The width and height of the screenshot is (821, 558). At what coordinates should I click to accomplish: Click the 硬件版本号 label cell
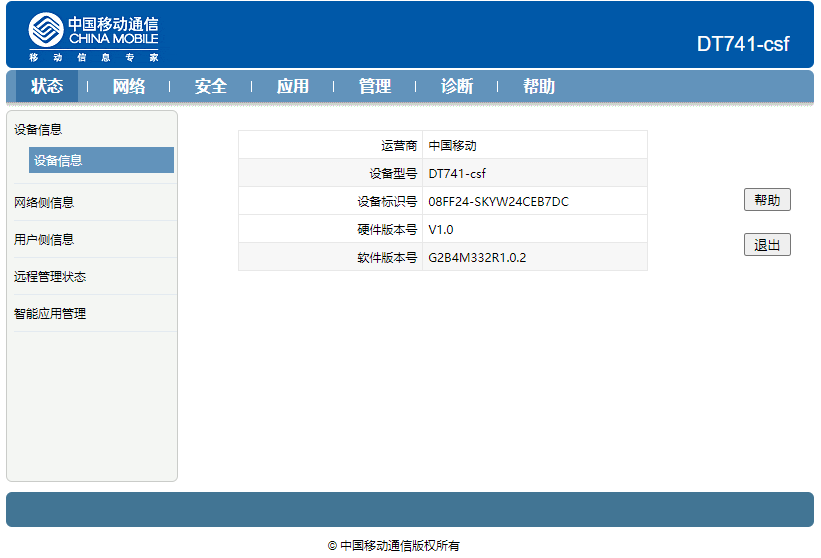(x=330, y=229)
